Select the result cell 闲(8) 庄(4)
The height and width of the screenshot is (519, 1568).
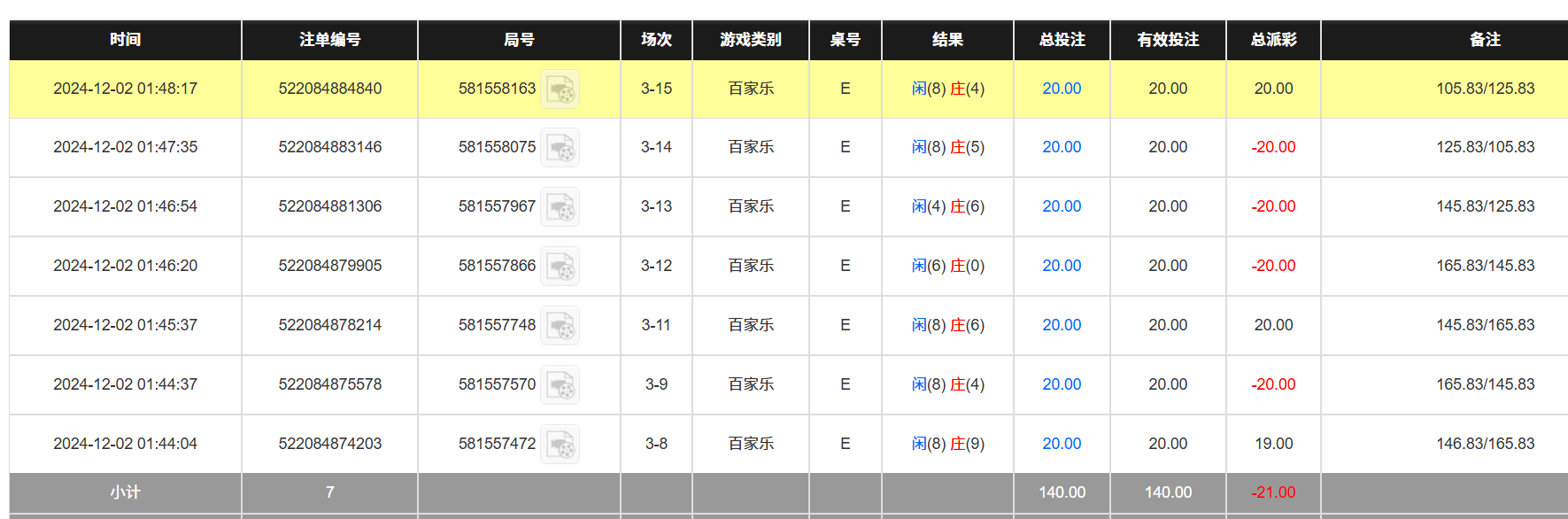(946, 89)
